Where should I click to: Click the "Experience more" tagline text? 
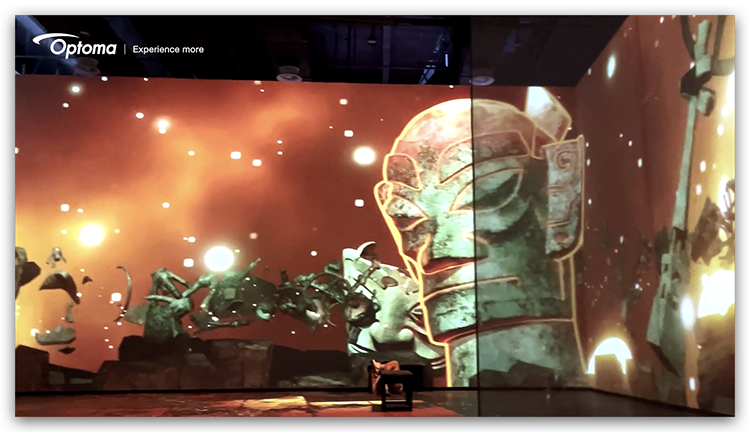[168, 49]
